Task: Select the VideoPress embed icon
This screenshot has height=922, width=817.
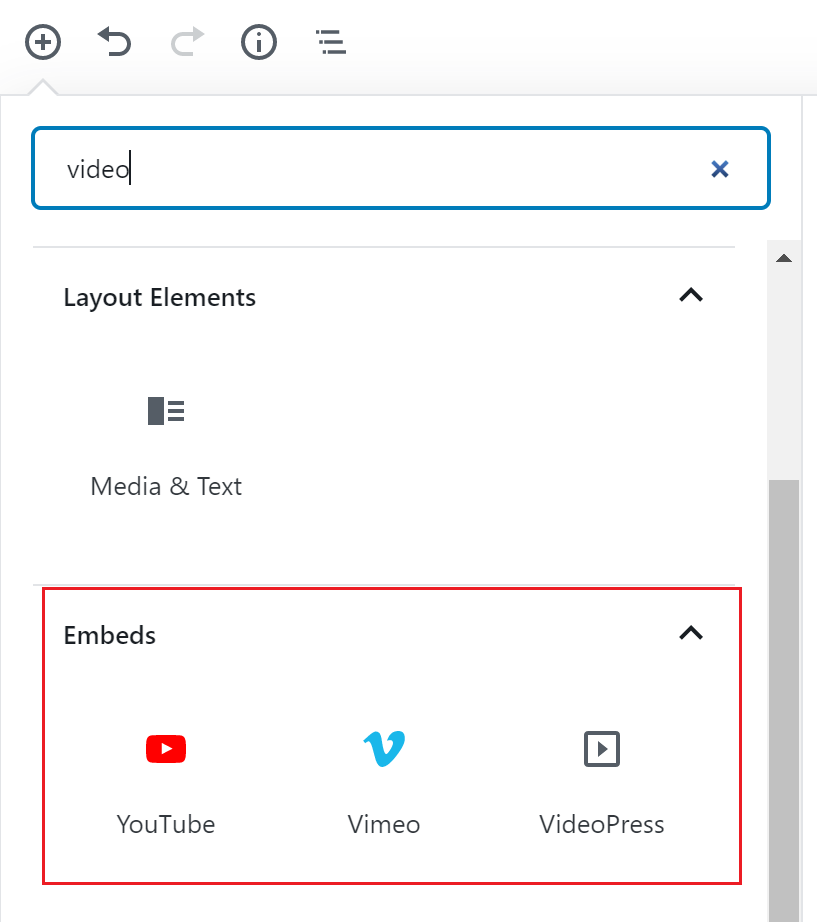Action: [x=602, y=749]
